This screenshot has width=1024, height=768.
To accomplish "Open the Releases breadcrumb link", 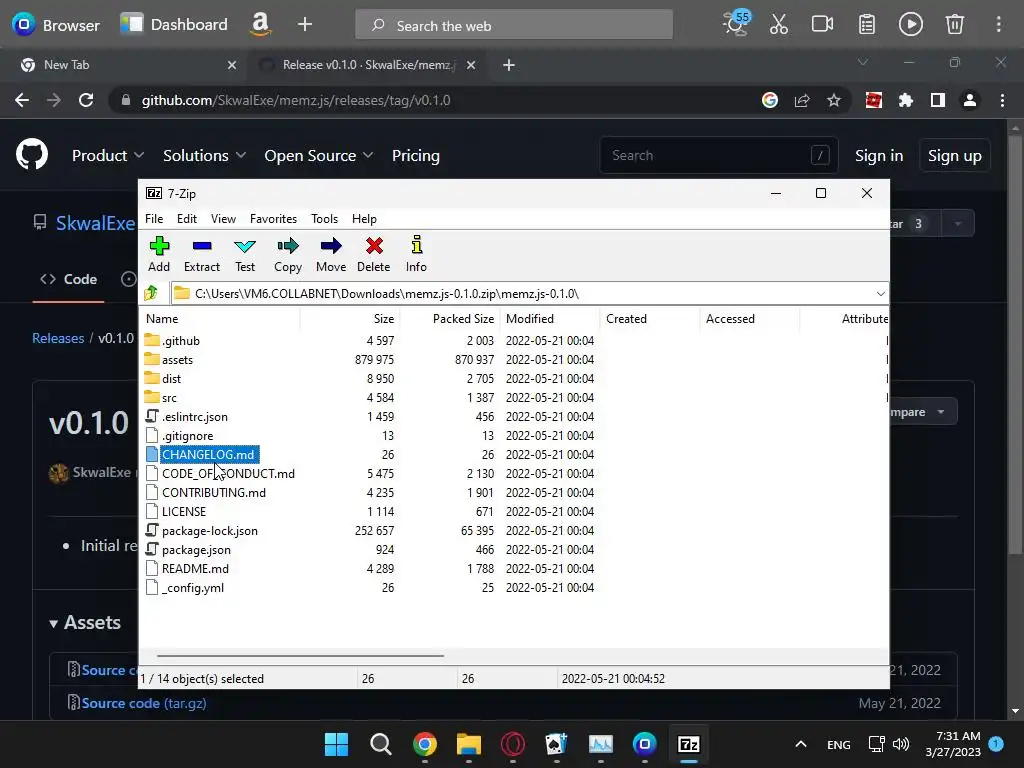I will pos(58,338).
